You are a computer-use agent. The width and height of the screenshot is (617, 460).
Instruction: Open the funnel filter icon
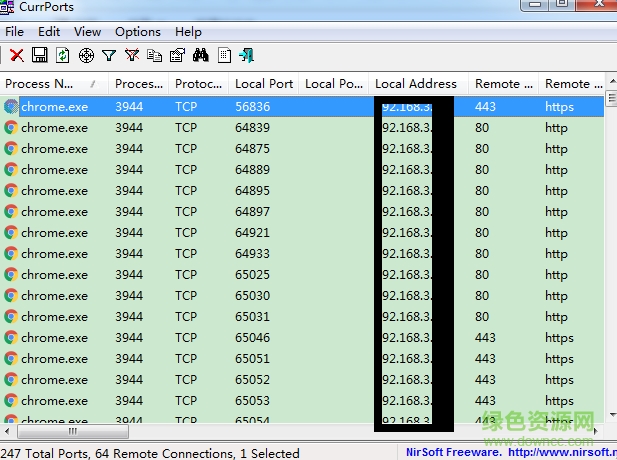tap(109, 55)
